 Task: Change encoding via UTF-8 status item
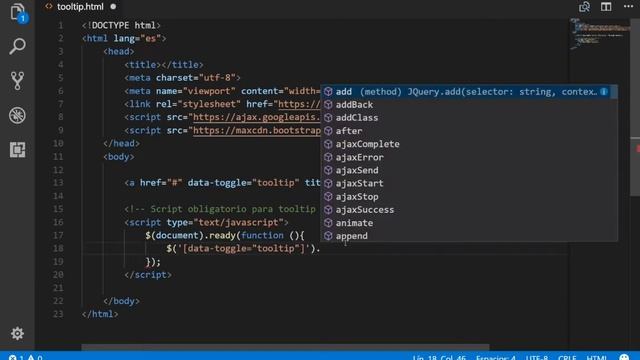(537, 358)
